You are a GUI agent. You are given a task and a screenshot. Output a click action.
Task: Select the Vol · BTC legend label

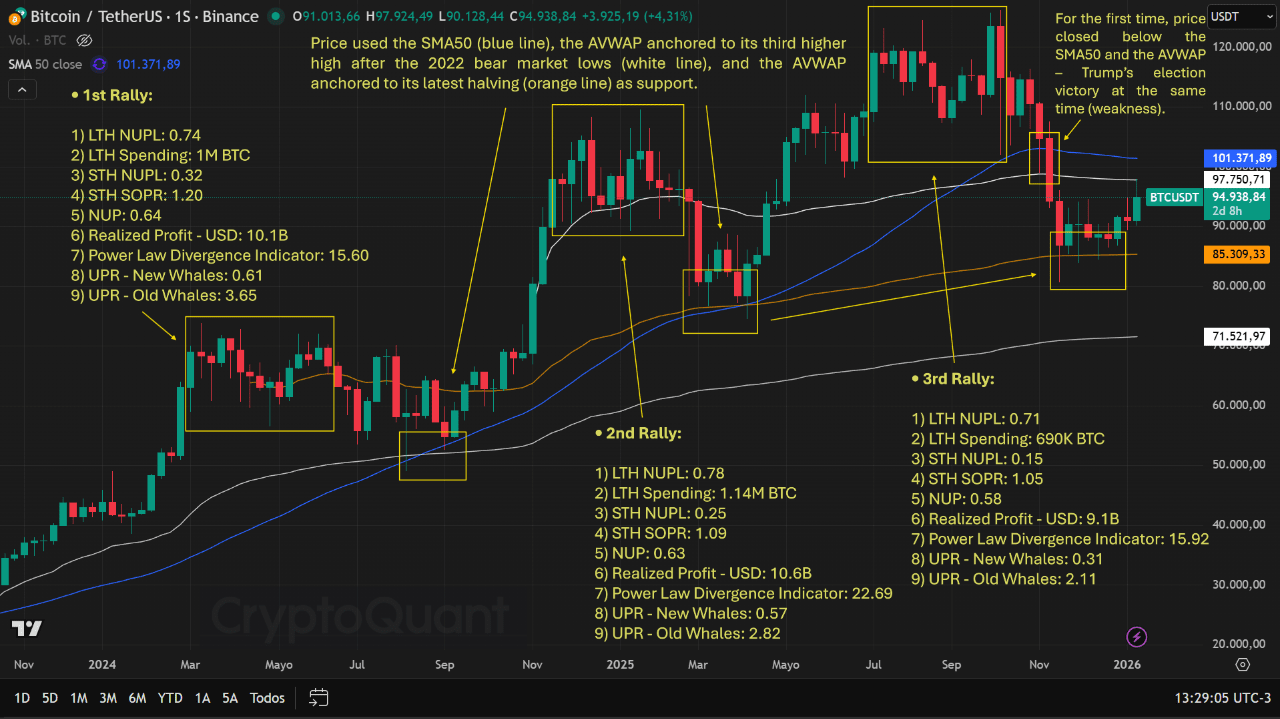coord(35,40)
